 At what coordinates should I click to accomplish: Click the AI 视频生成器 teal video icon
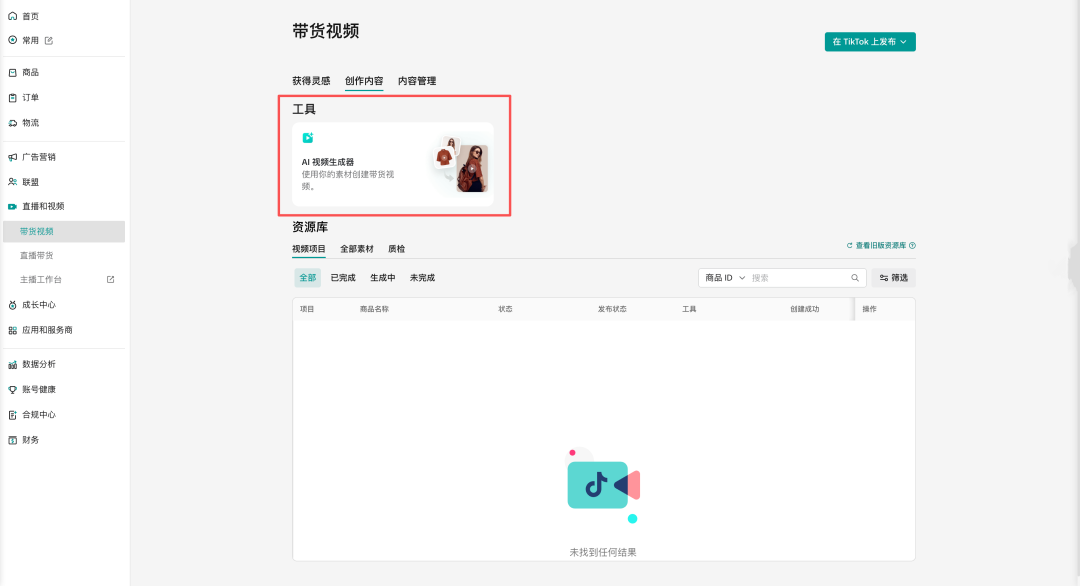point(308,138)
